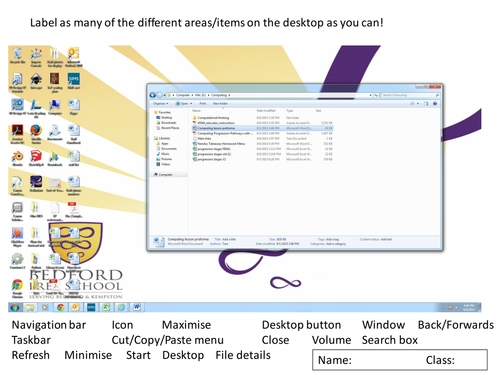Launch Google Chrome desktop shortcut
The width and height of the screenshot is (500, 375).
click(17, 288)
